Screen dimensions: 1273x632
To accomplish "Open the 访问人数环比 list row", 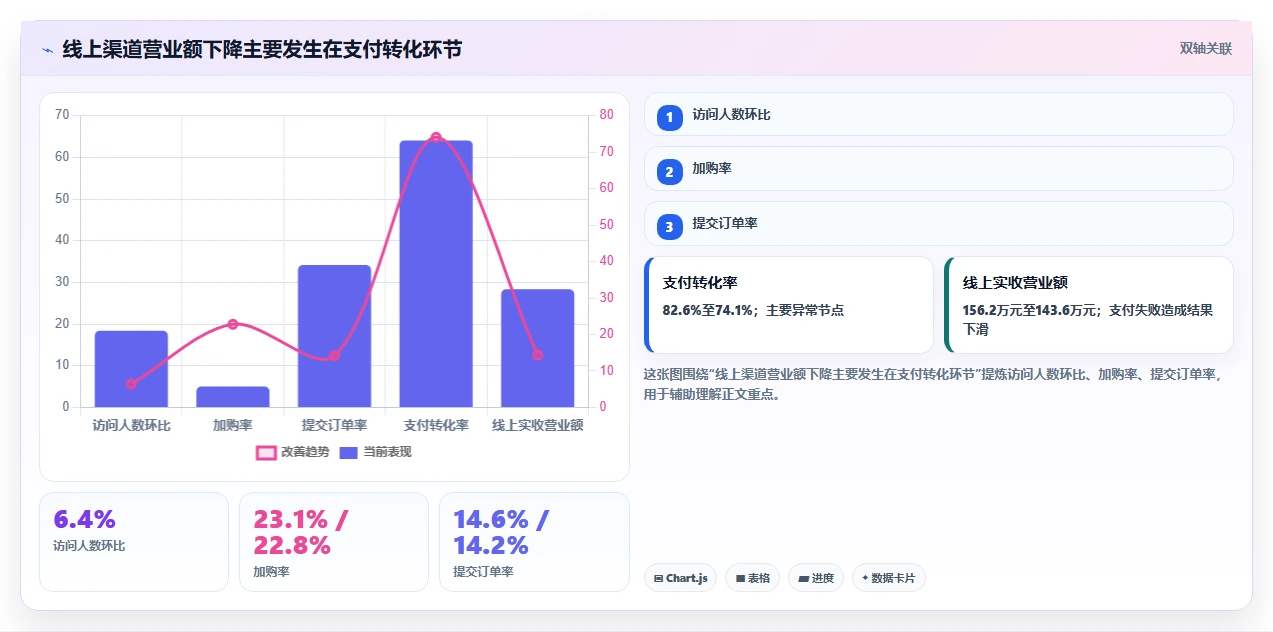I will 939,114.
